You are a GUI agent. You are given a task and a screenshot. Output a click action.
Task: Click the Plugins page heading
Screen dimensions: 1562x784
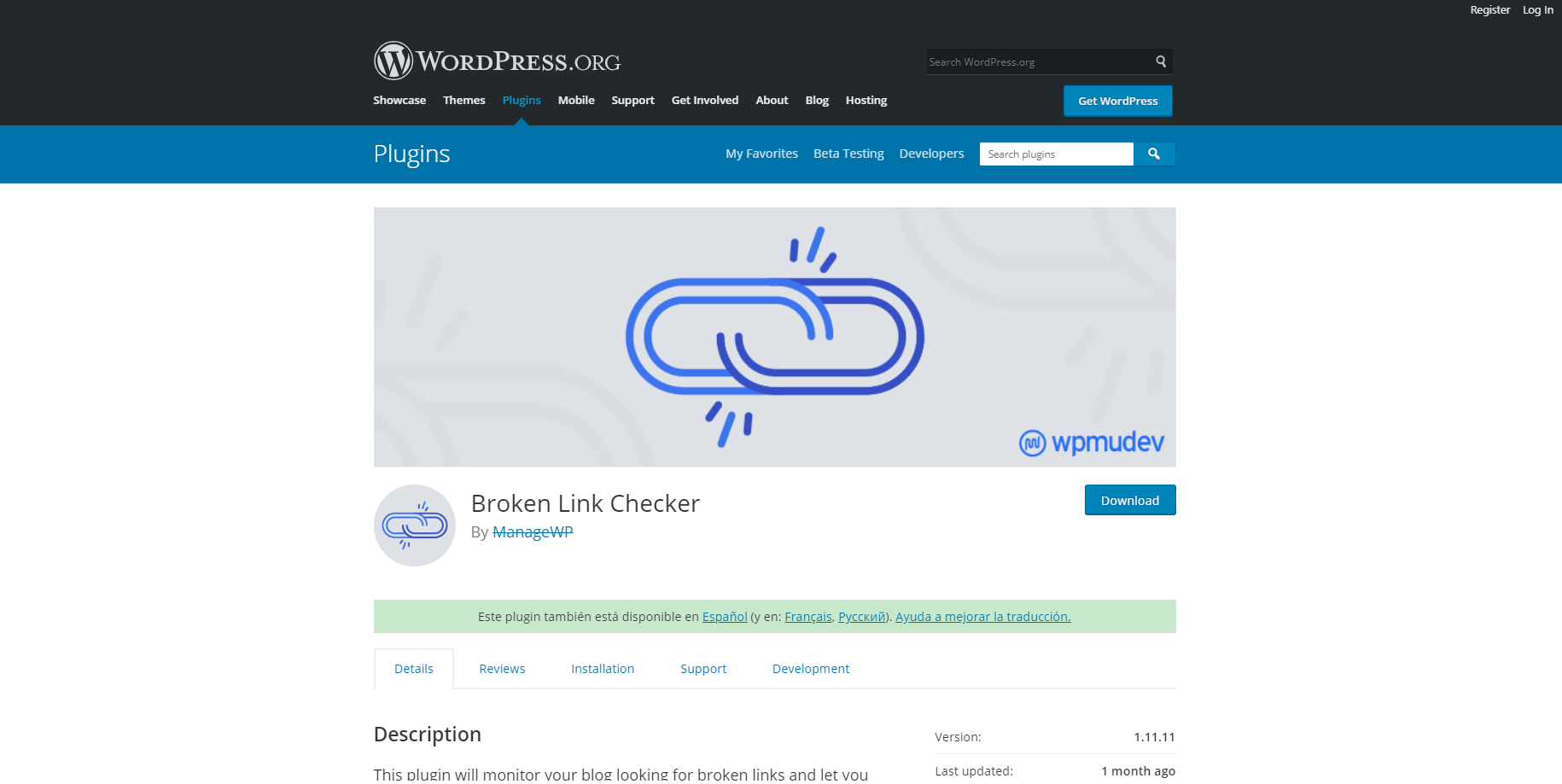pos(411,154)
